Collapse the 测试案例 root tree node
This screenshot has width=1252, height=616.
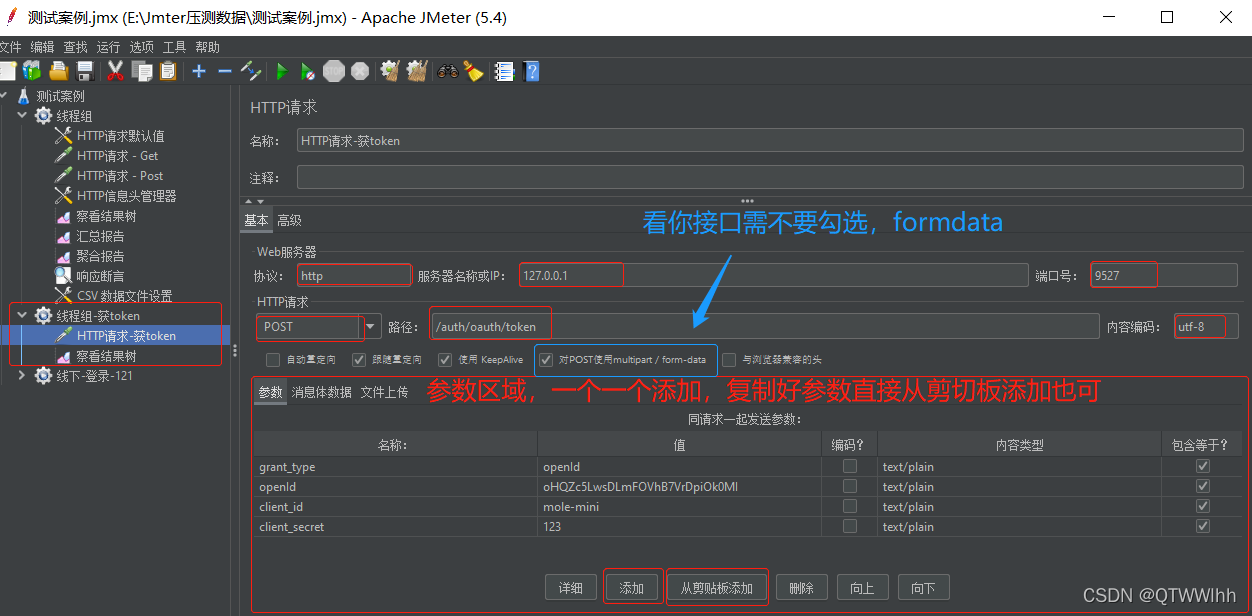(x=3, y=96)
